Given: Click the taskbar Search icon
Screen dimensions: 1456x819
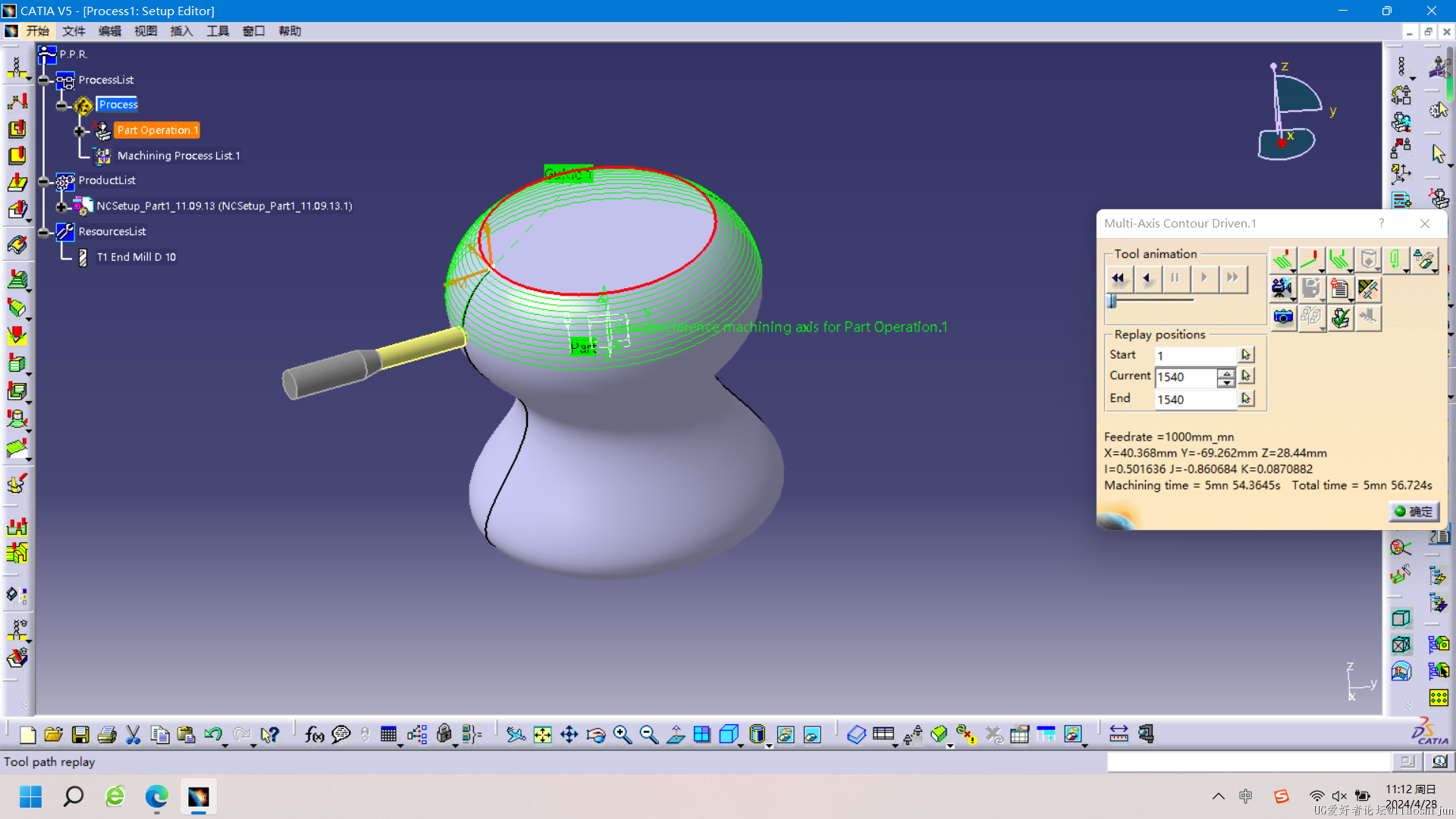Looking at the screenshot, I should point(73,796).
